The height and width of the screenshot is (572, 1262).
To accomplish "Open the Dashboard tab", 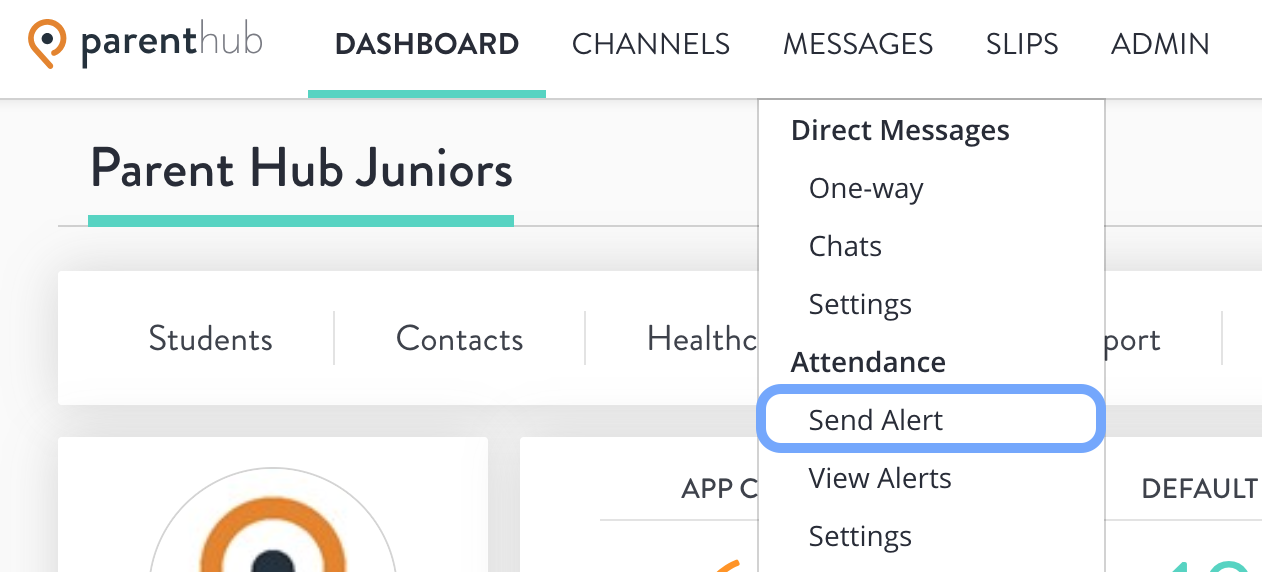I will (x=427, y=44).
